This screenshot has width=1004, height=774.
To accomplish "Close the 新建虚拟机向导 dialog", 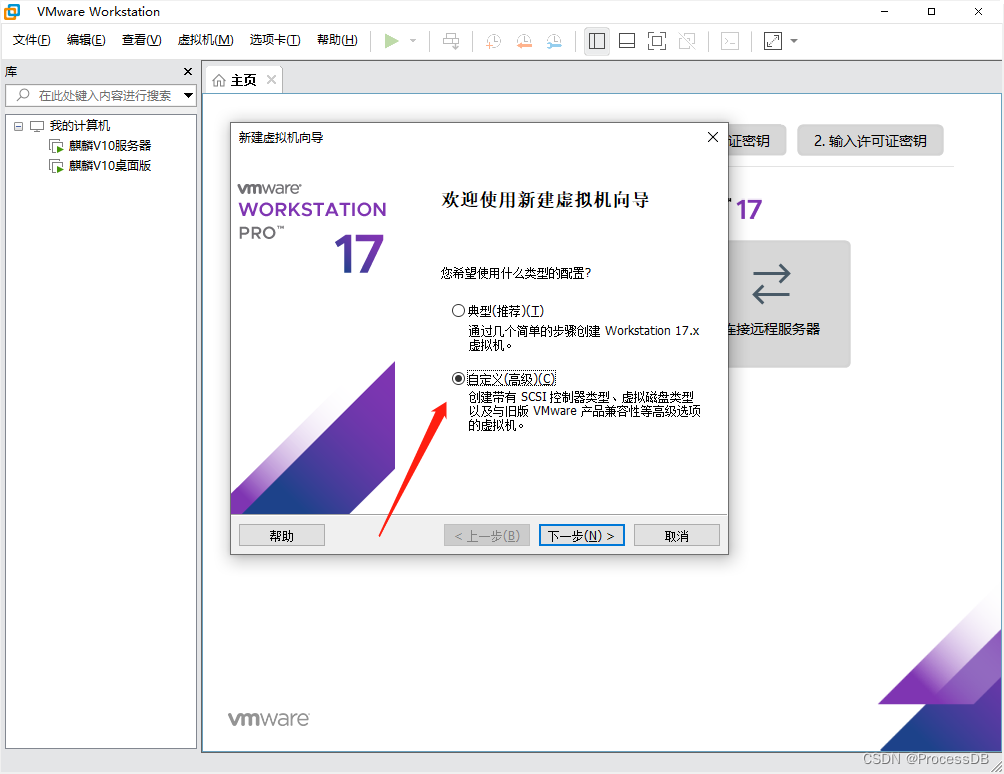I will [x=713, y=138].
